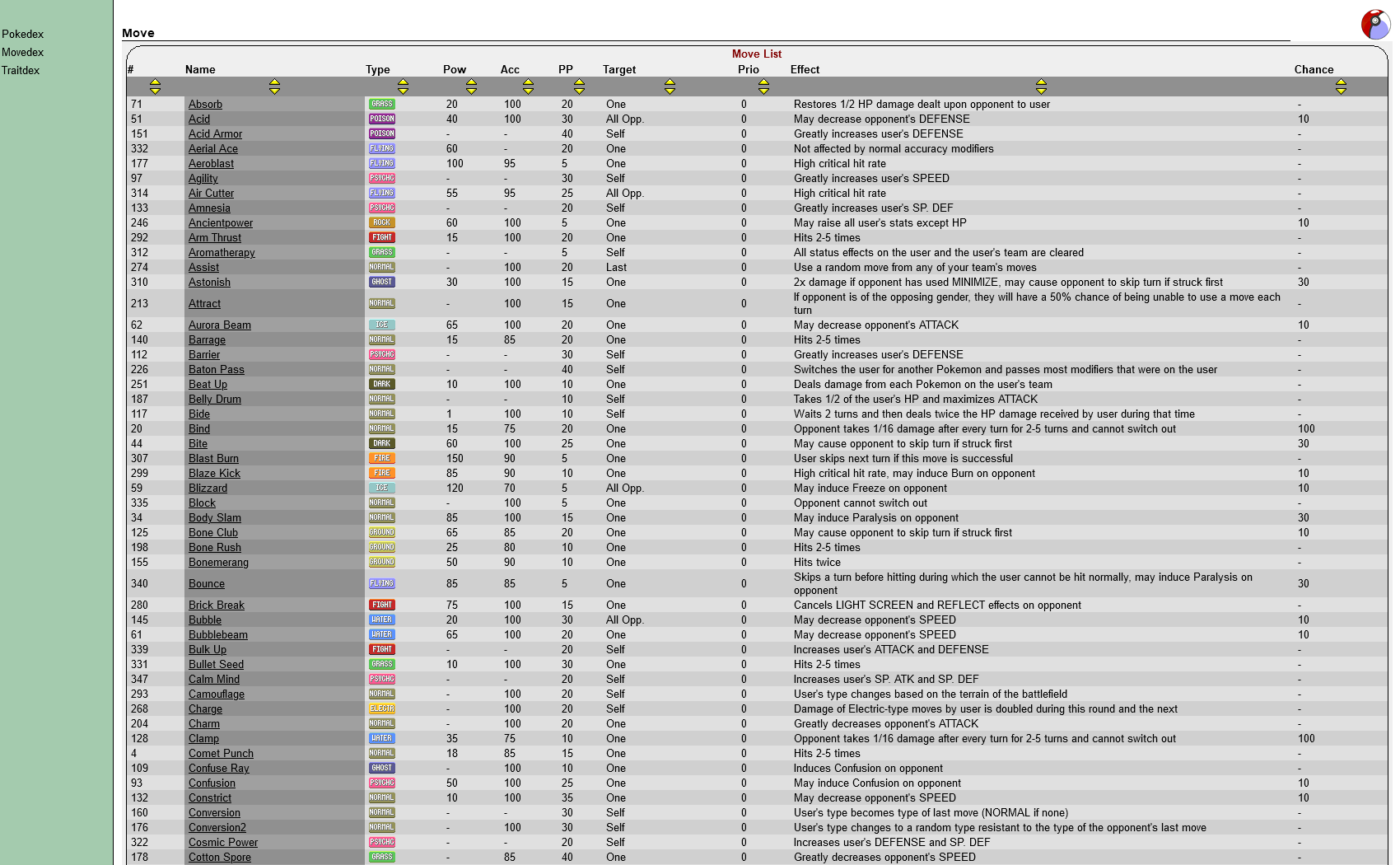The height and width of the screenshot is (865, 1400).
Task: Click the ICE type badge in Aurora Beam row
Action: tap(382, 325)
